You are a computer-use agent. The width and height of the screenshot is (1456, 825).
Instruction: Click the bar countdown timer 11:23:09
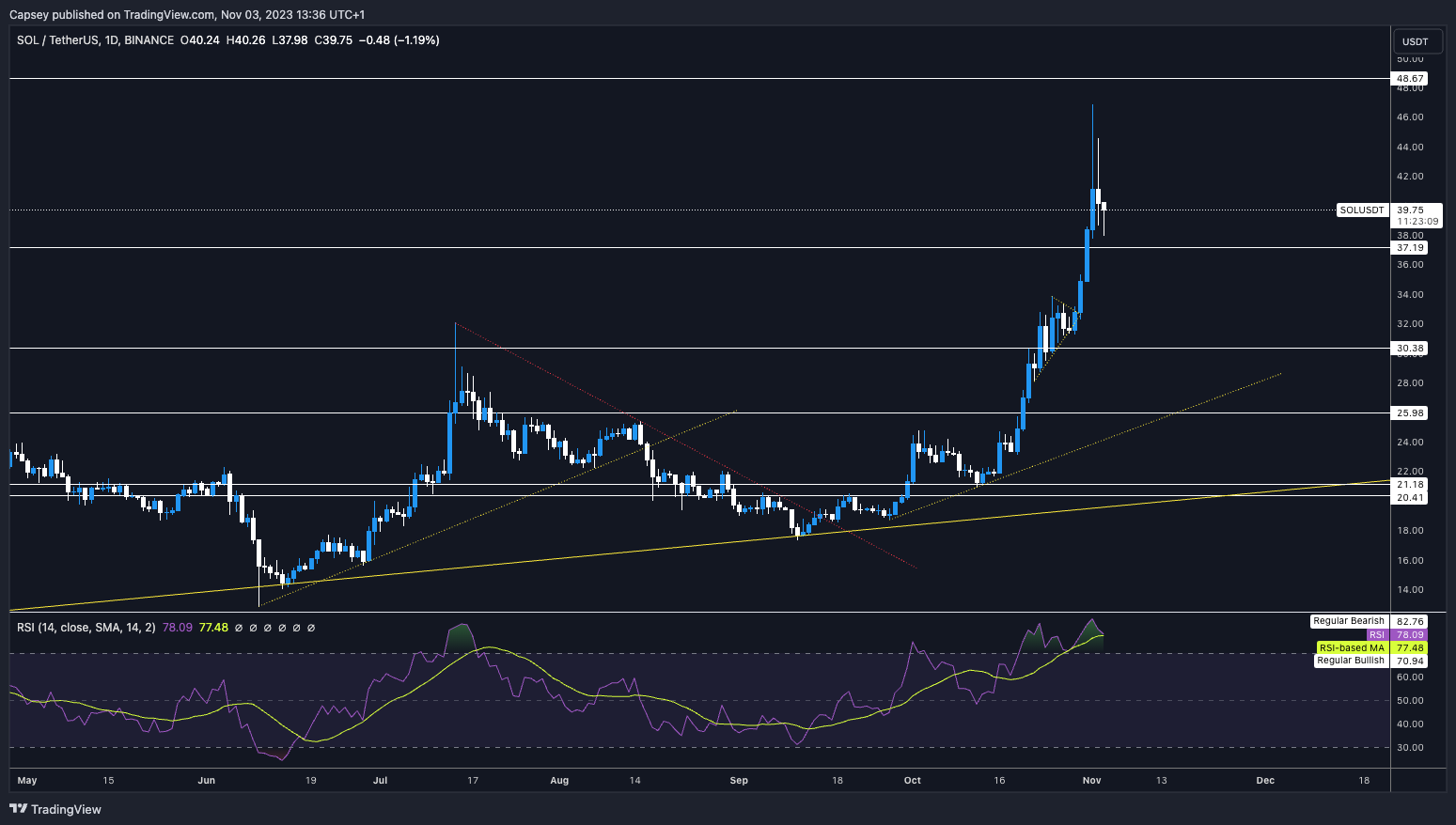[1417, 222]
